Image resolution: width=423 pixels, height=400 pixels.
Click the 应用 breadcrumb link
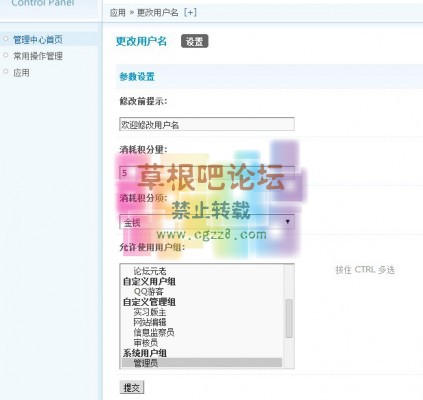tap(118, 13)
